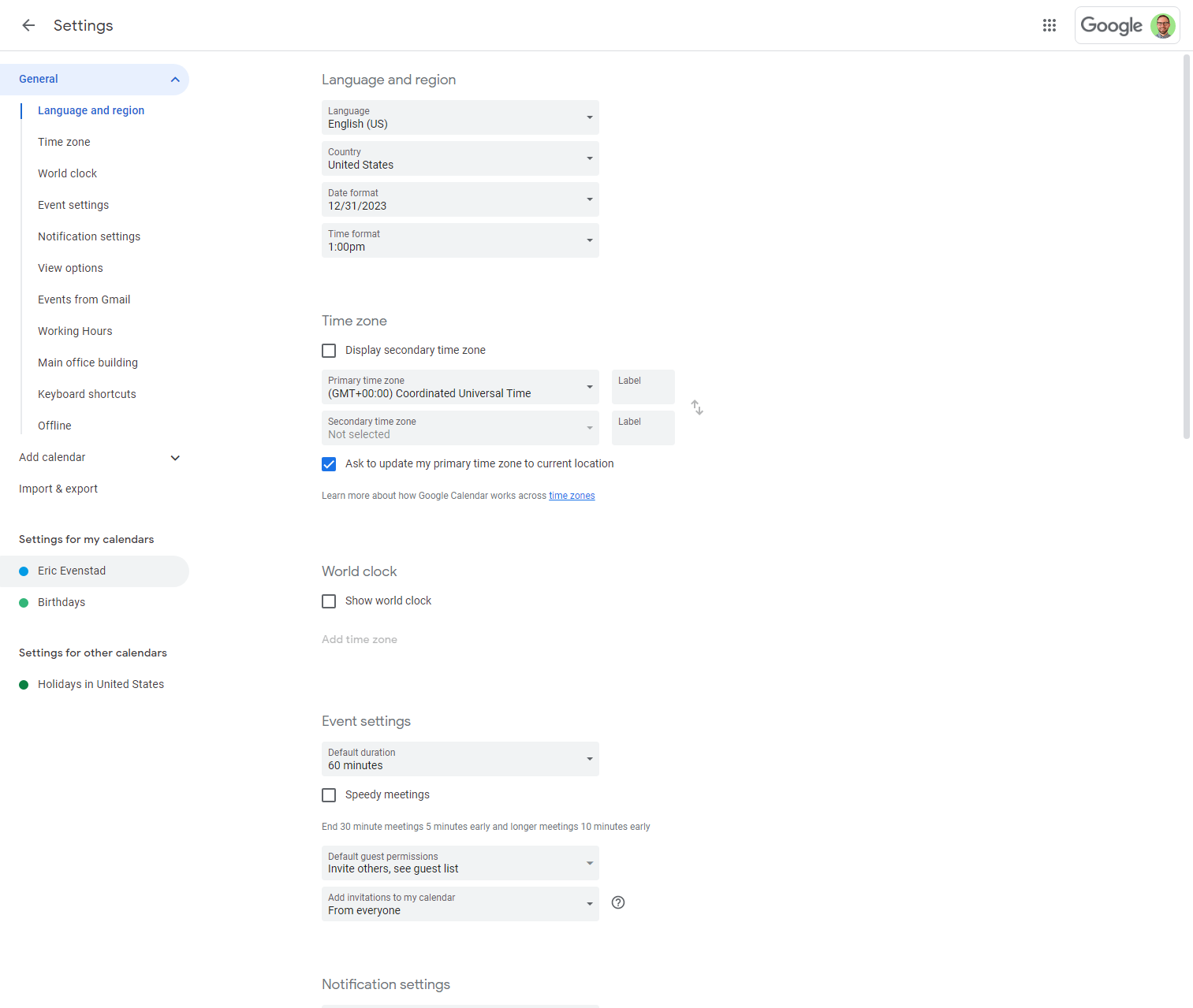This screenshot has width=1193, height=1008.
Task: Open the Language dropdown
Action: 460,117
